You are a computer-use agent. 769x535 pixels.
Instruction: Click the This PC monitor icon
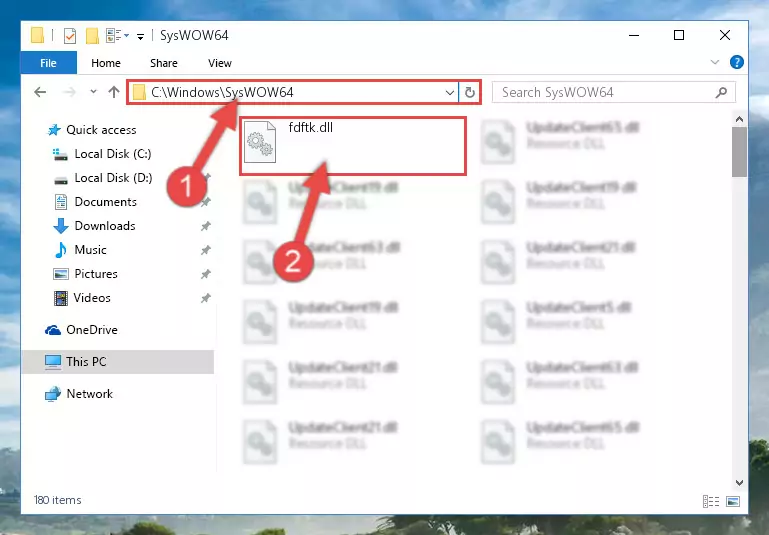point(52,362)
